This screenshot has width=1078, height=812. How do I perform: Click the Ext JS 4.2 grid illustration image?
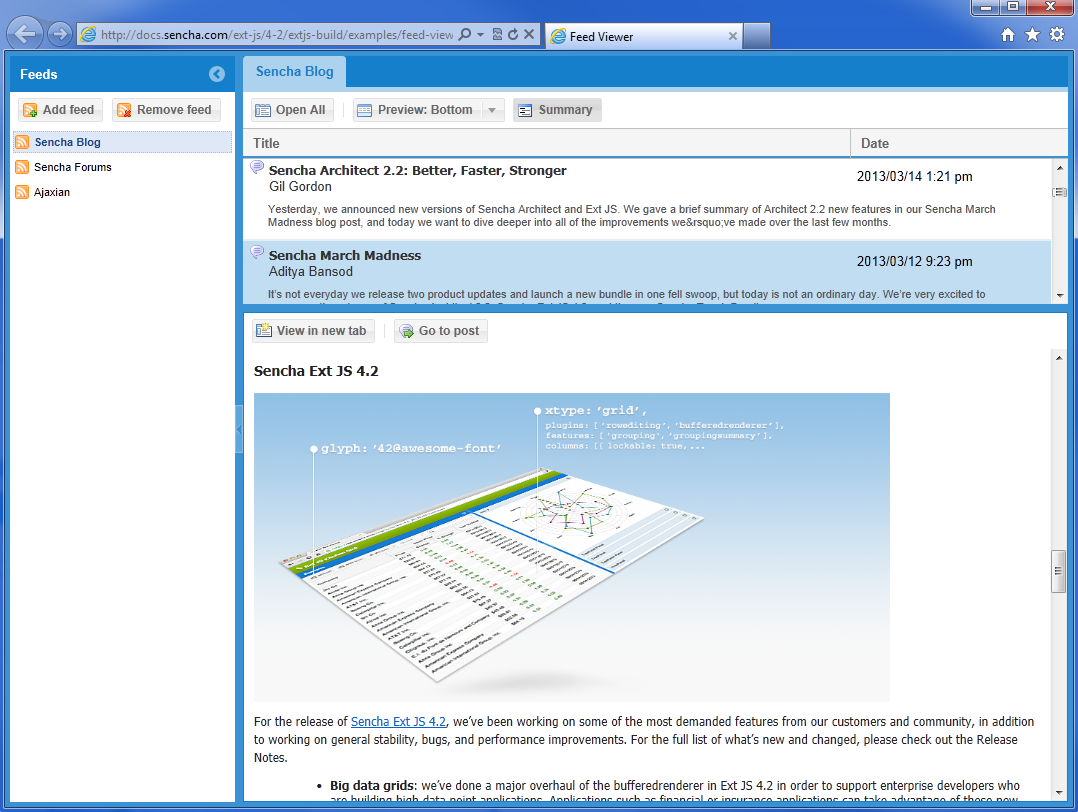point(571,547)
